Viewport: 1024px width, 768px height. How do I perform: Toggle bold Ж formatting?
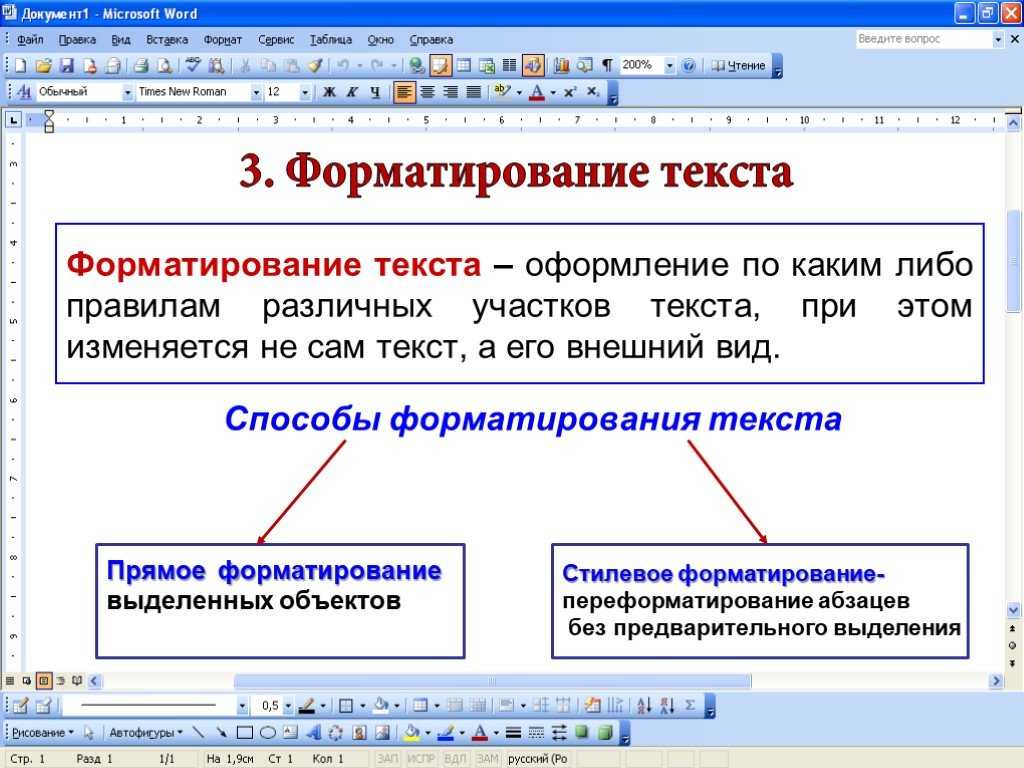329,92
